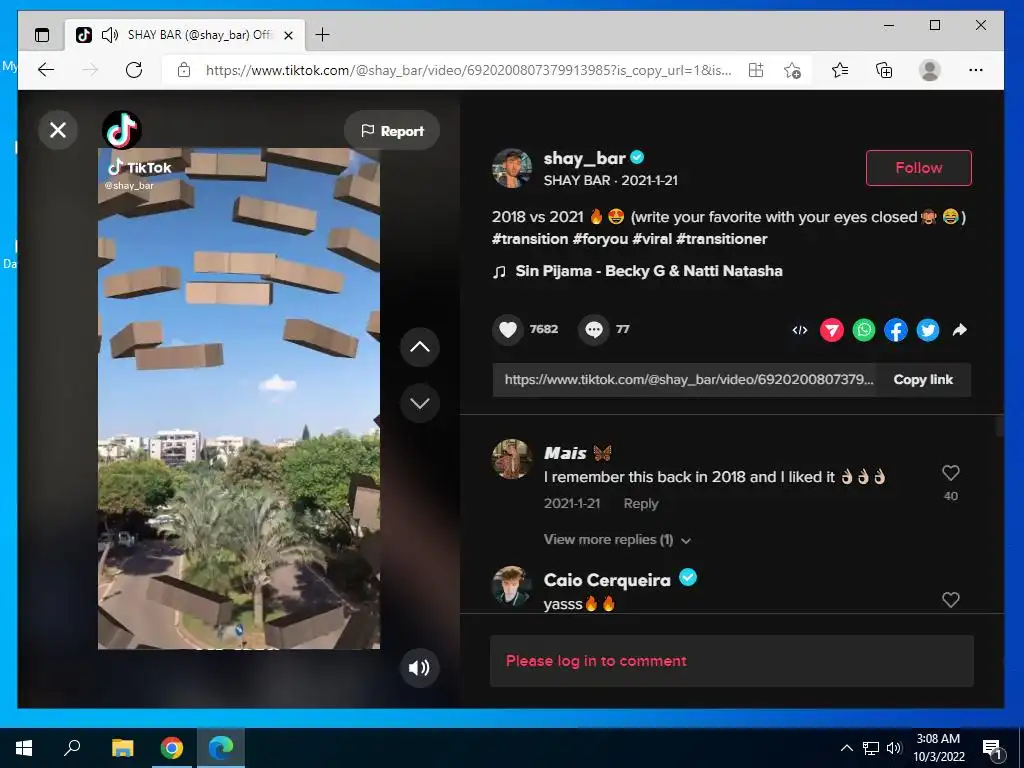Open the shay_bar username link
Image resolution: width=1024 pixels, height=768 pixels.
click(584, 158)
